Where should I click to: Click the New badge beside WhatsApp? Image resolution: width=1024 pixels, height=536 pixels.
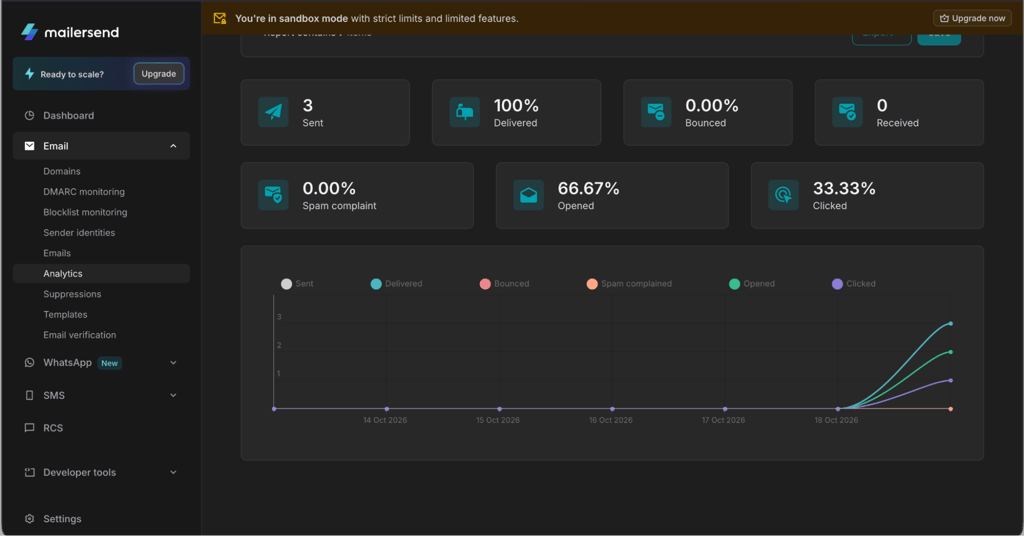point(110,363)
